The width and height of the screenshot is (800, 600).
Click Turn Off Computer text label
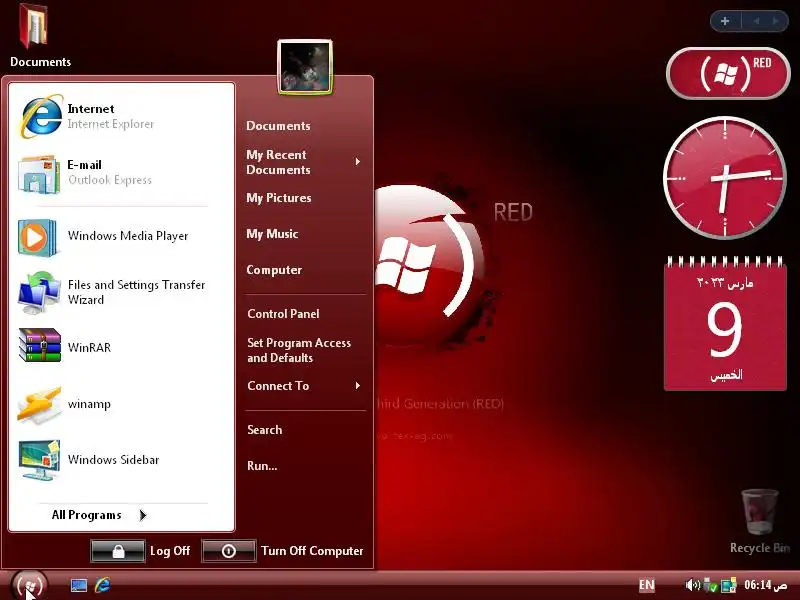(312, 551)
